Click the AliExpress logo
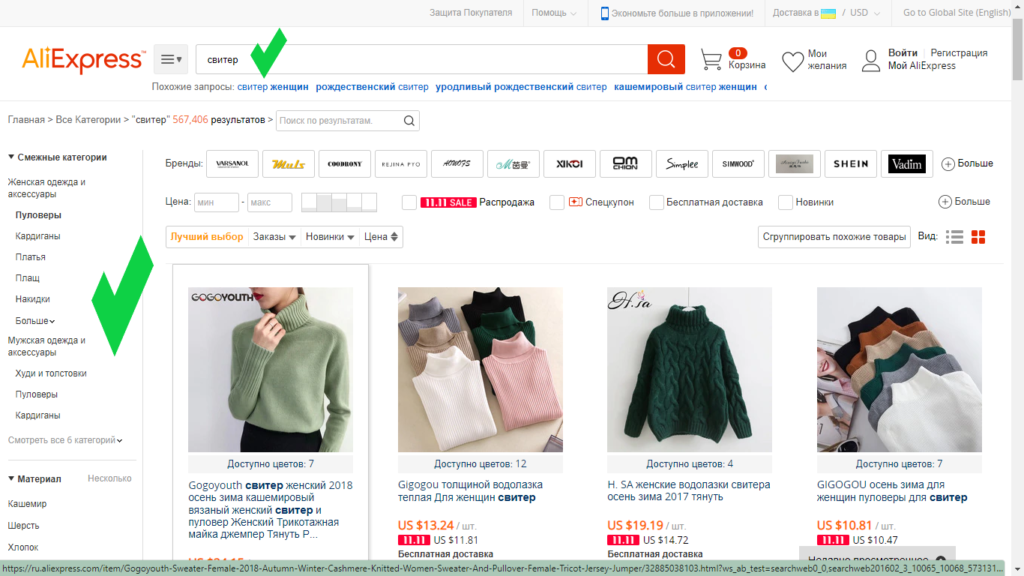 tap(82, 60)
